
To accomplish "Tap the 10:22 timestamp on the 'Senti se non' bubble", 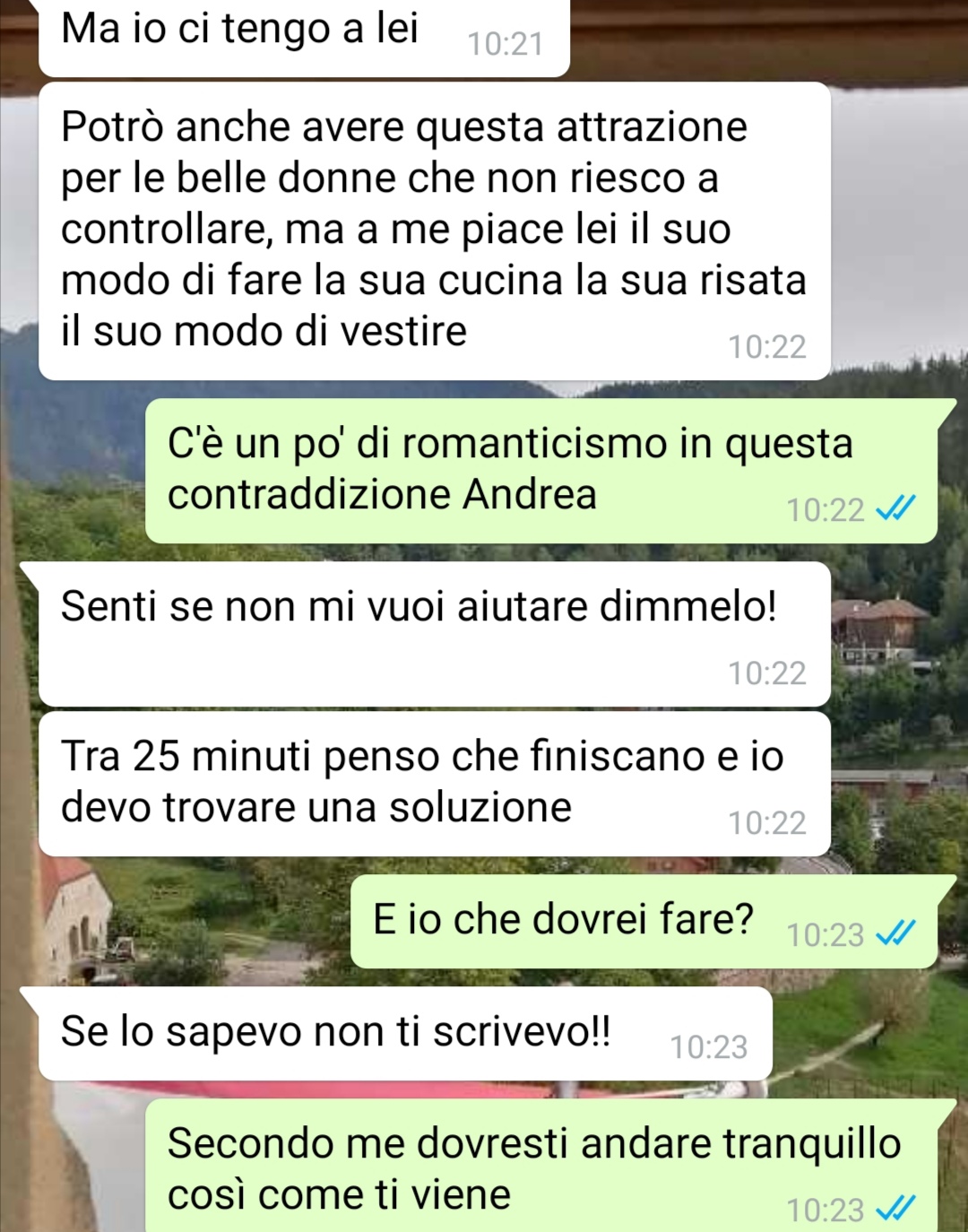I will (767, 672).
